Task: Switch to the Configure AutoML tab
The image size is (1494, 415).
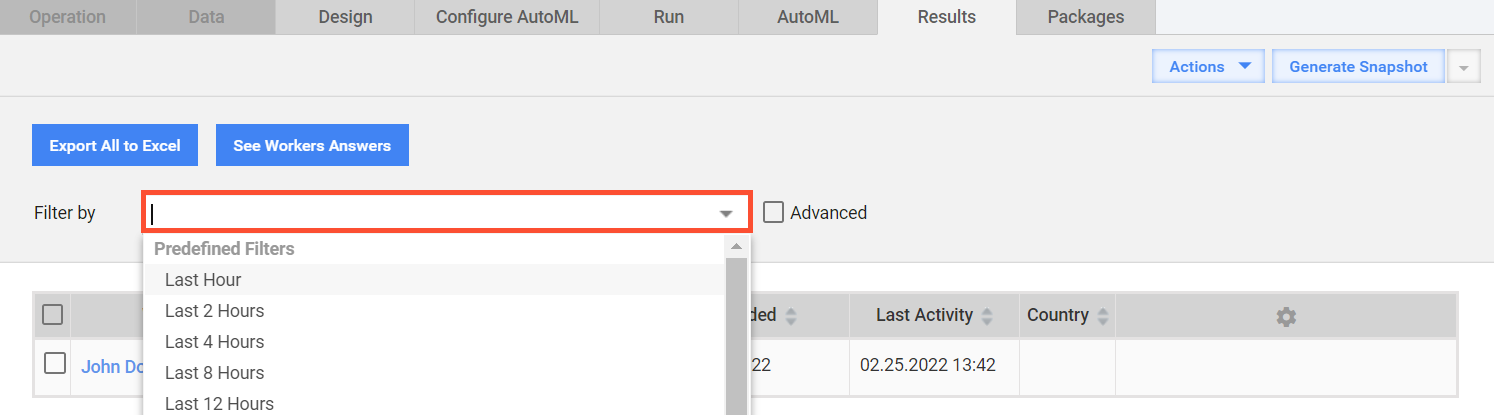Action: [x=507, y=17]
